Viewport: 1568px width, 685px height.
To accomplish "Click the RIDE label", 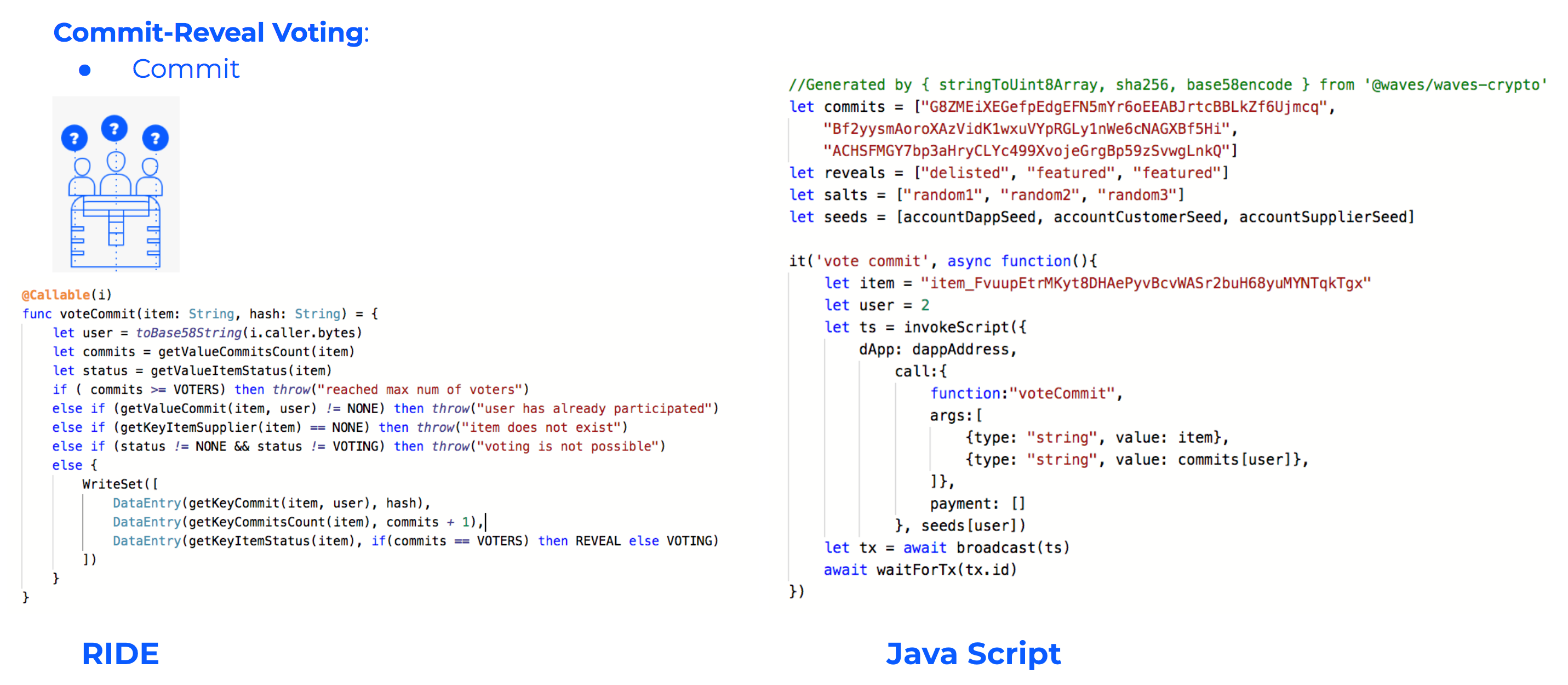I will click(120, 653).
